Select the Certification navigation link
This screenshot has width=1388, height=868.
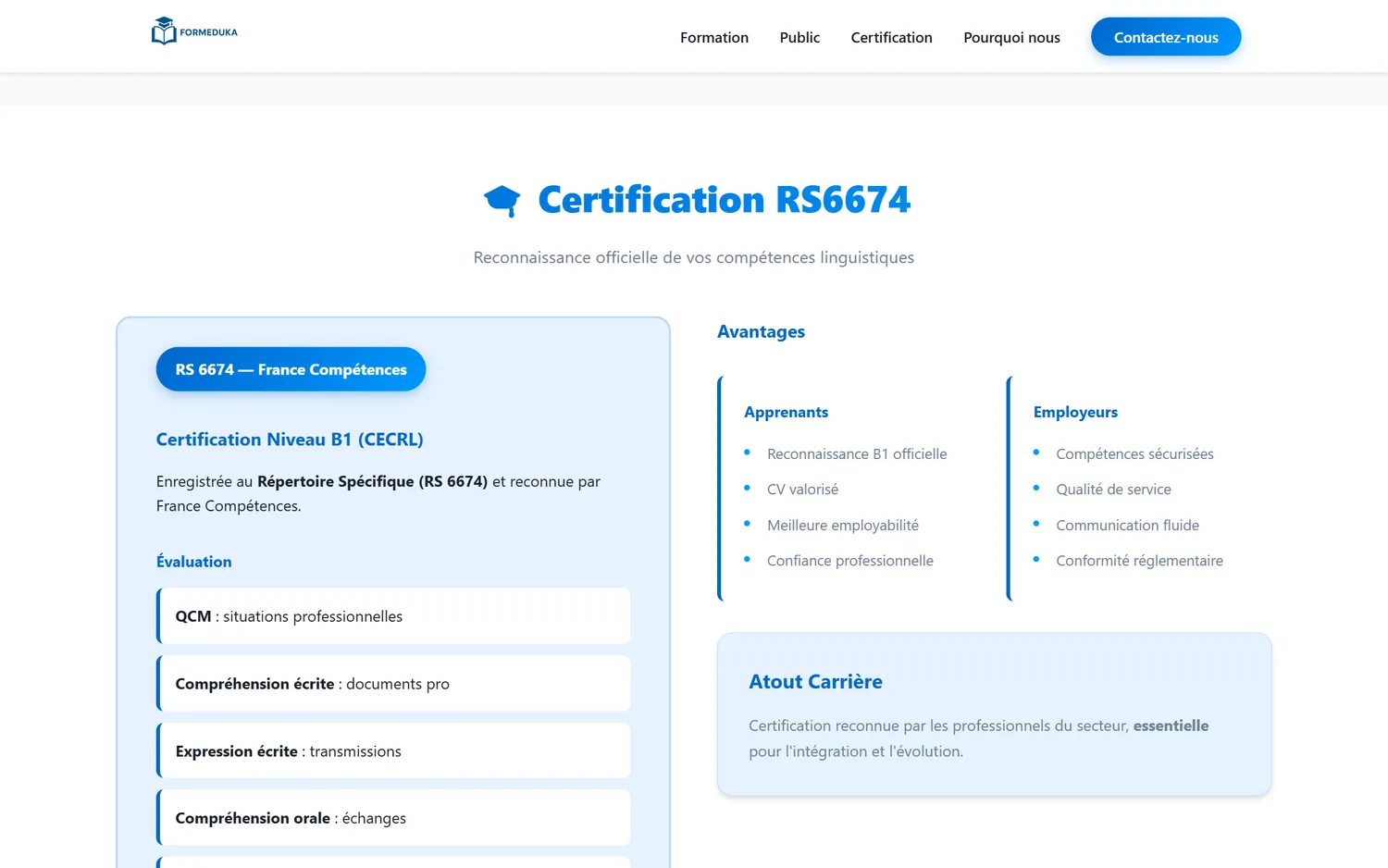(891, 37)
